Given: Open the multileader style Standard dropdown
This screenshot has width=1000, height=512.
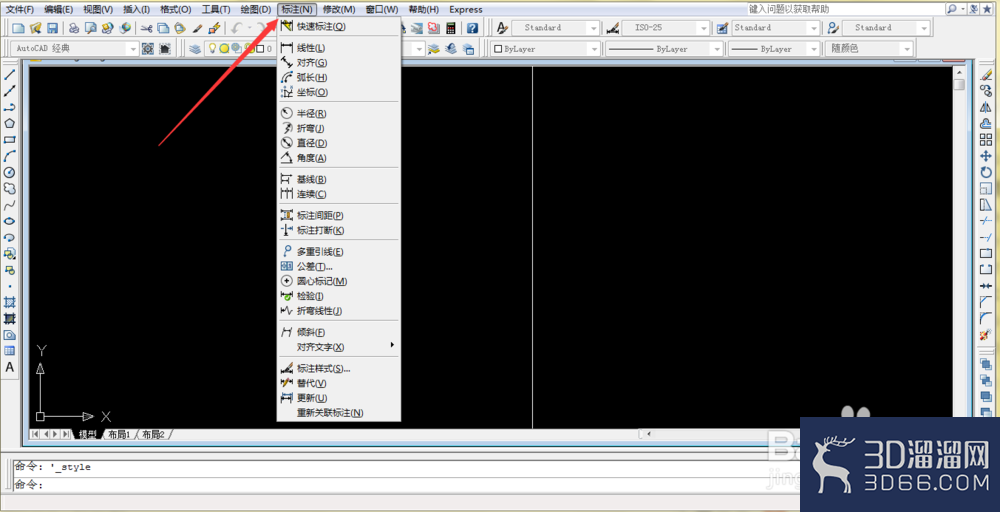Looking at the screenshot, I should pos(924,28).
